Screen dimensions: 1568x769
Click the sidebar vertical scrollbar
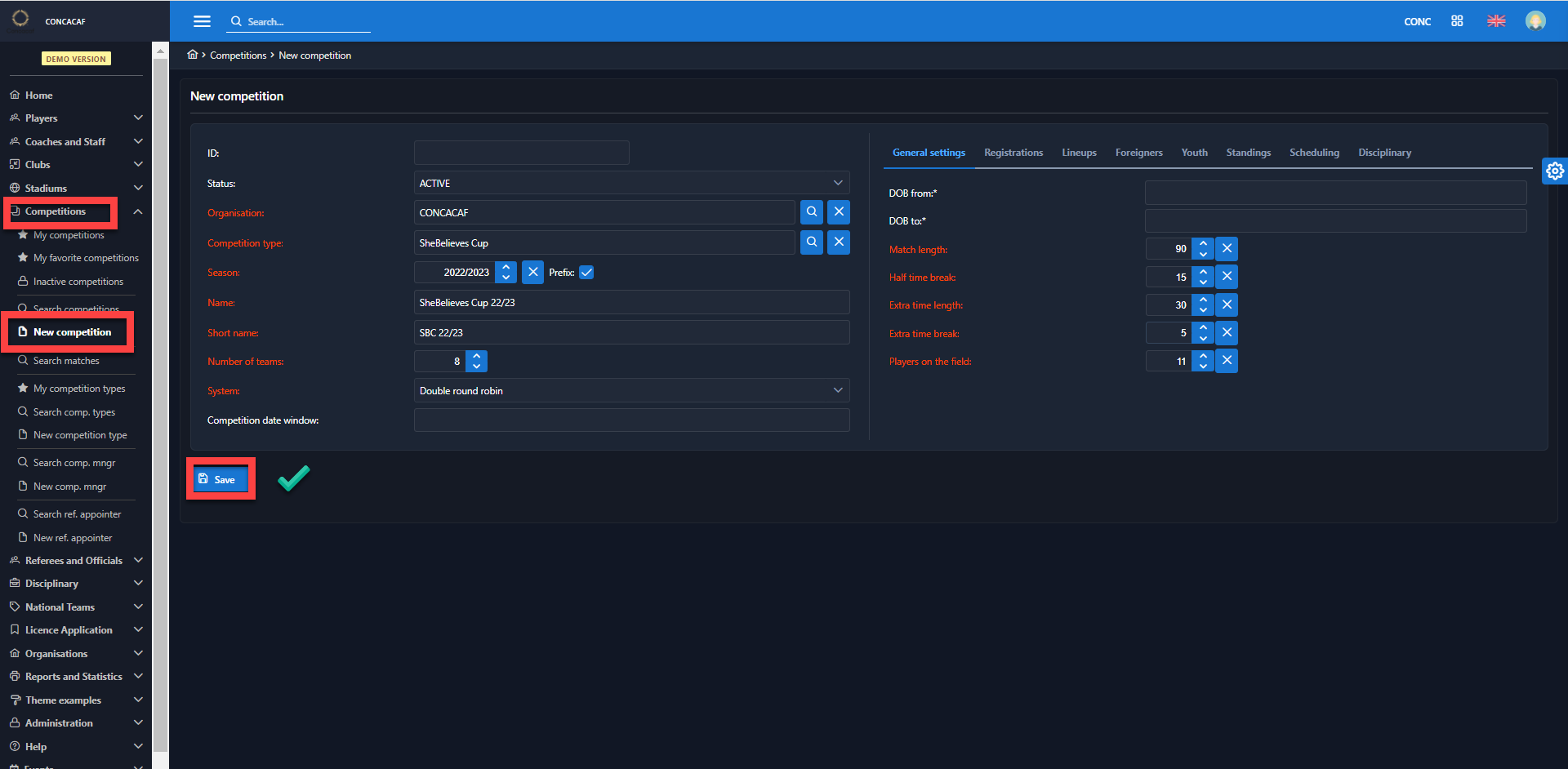pyautogui.click(x=160, y=404)
